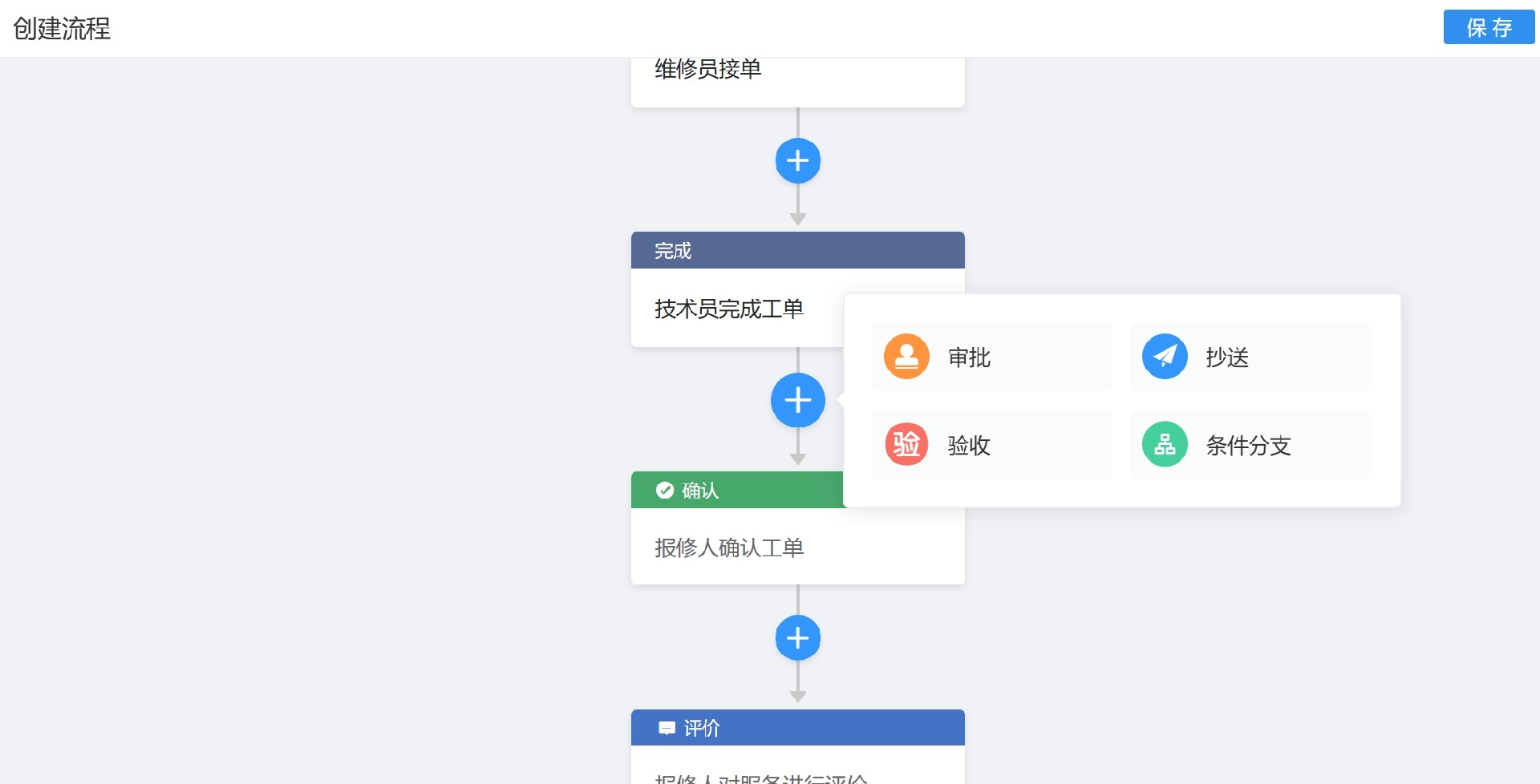Select the 抄送 CC paper-plane icon

coord(1164,356)
